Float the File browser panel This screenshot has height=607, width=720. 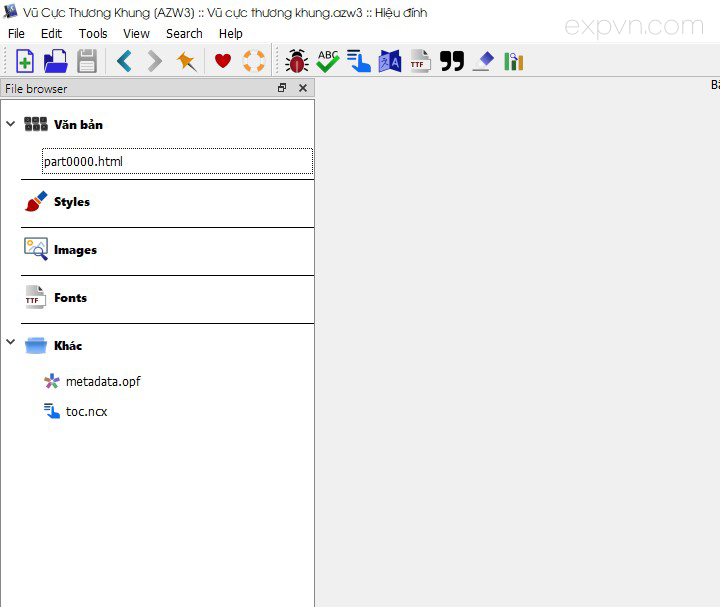[282, 88]
